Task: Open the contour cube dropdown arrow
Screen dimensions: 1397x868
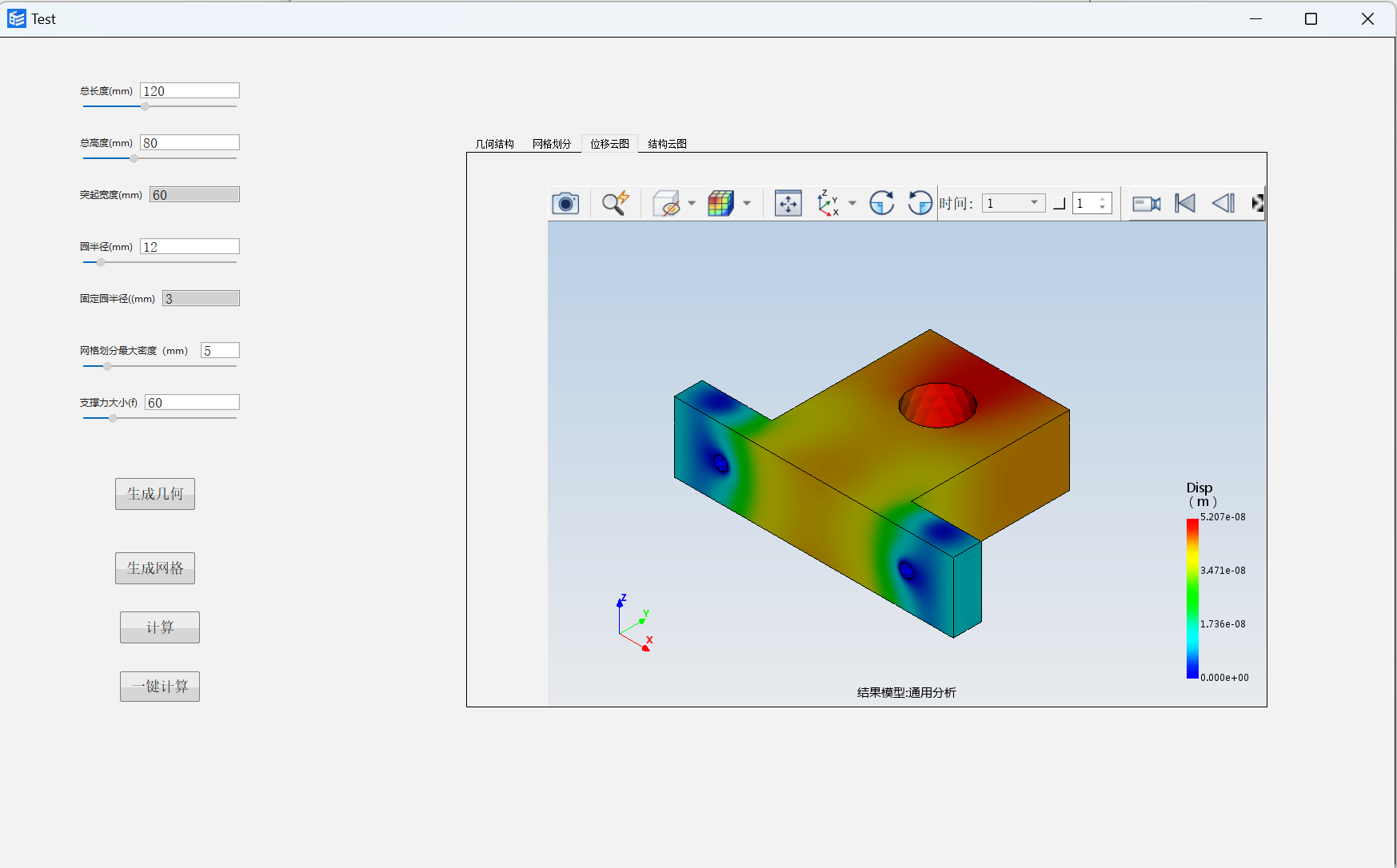Action: pos(747,204)
